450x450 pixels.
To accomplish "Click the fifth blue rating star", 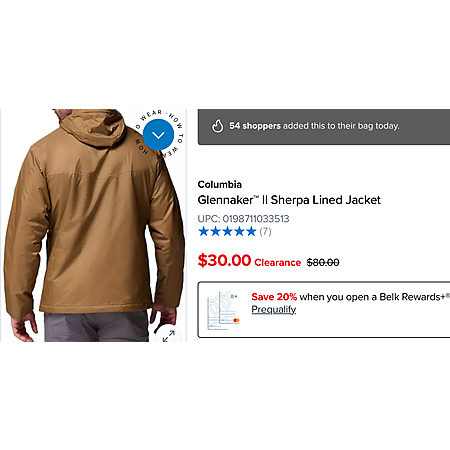I will tap(251, 231).
